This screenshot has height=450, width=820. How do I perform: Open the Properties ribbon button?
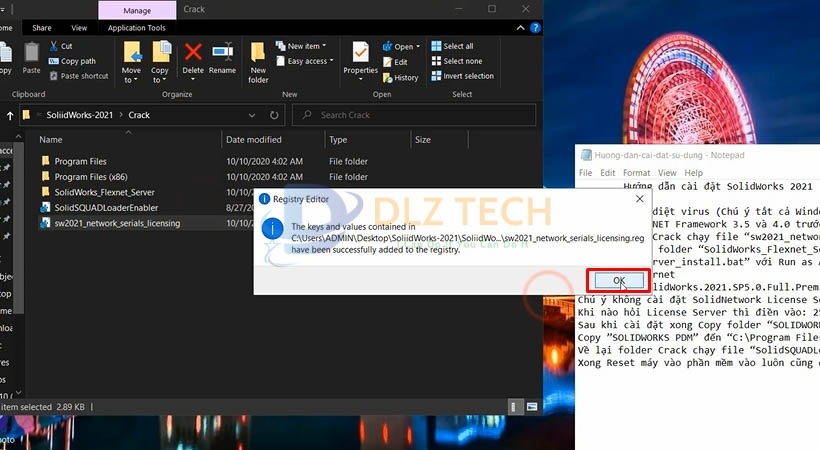coord(360,61)
